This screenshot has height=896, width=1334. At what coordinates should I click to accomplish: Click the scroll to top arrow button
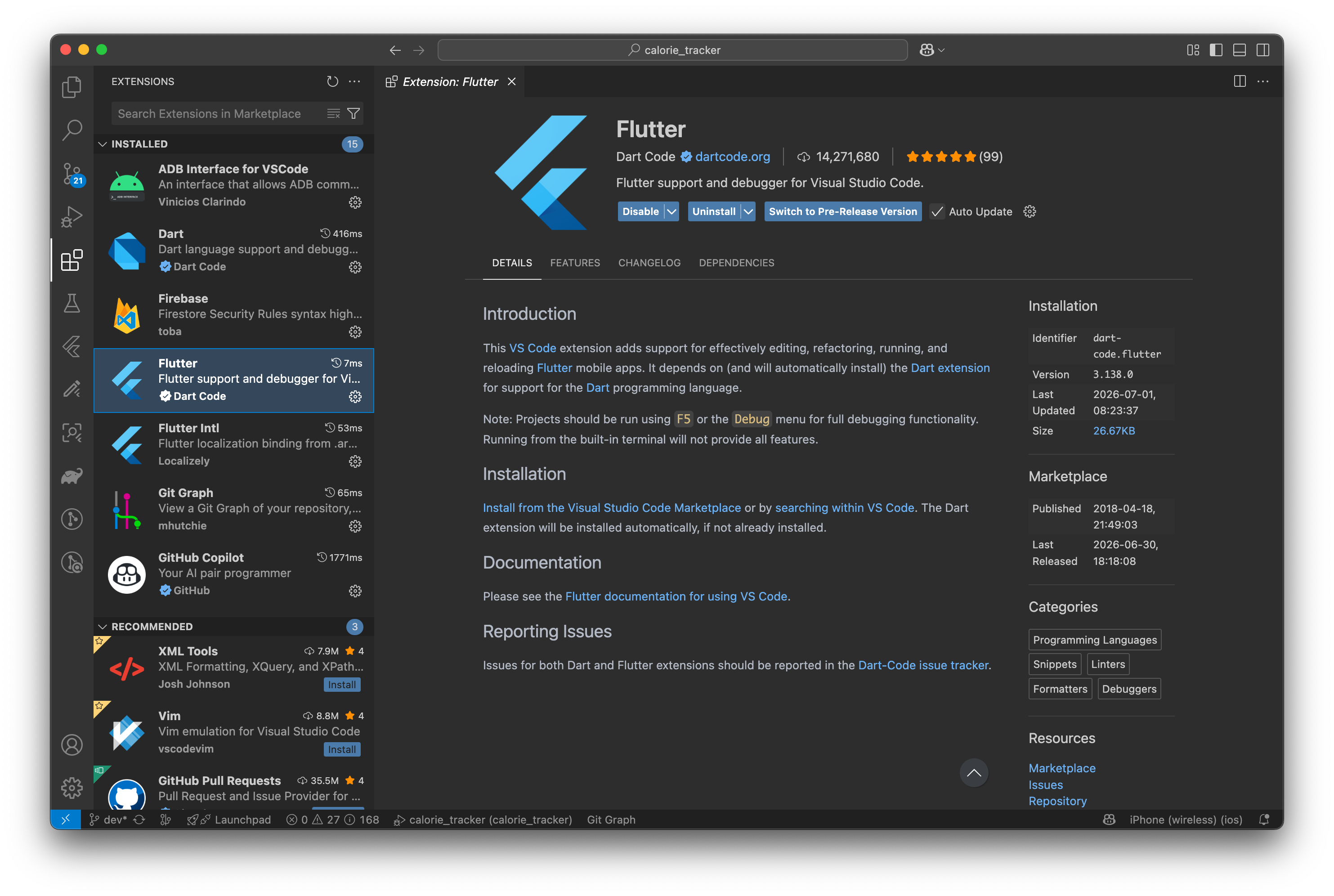pos(974,773)
